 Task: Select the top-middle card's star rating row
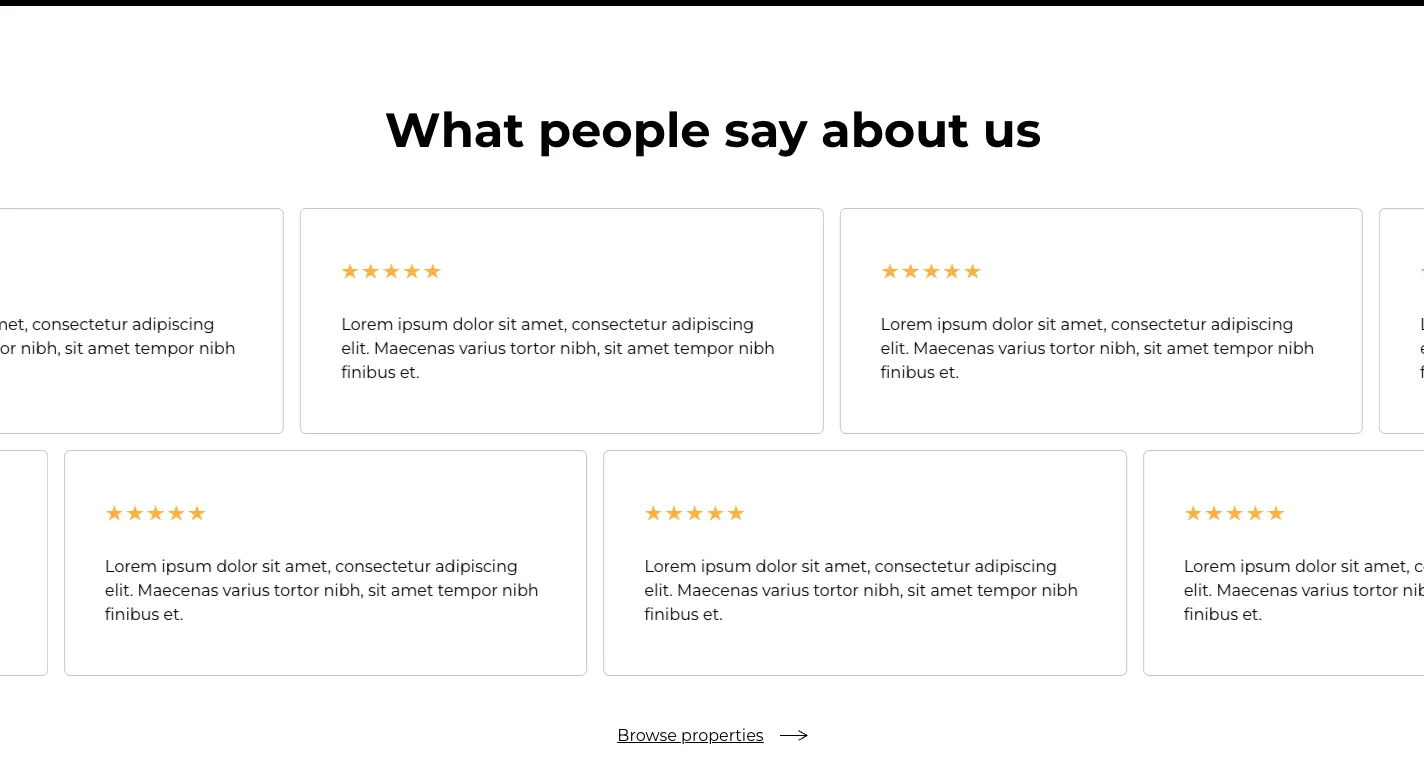(x=391, y=271)
